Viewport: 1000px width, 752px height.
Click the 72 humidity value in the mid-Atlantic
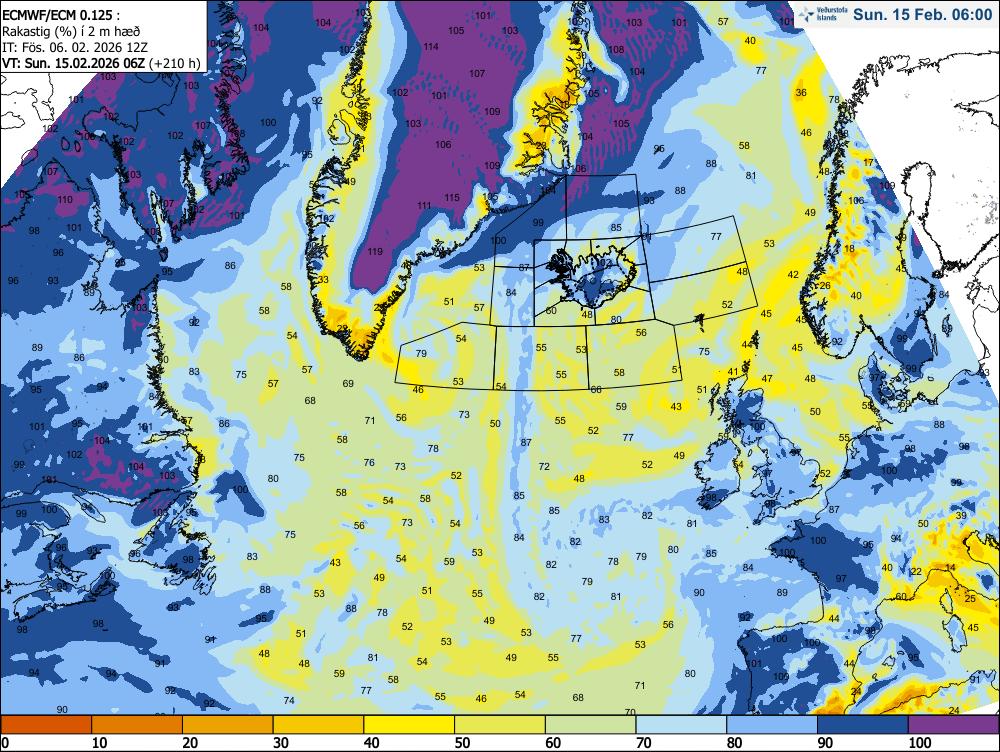click(544, 467)
